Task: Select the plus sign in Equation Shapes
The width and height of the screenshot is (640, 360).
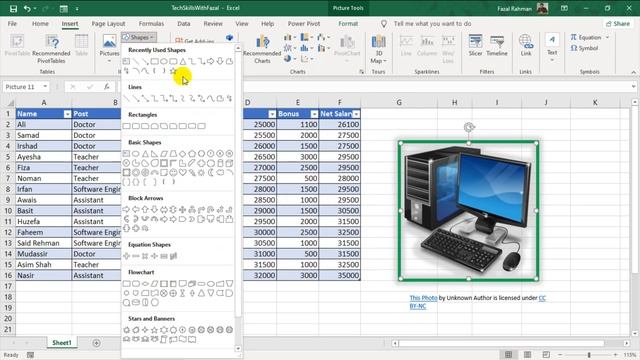Action: pyautogui.click(x=126, y=256)
